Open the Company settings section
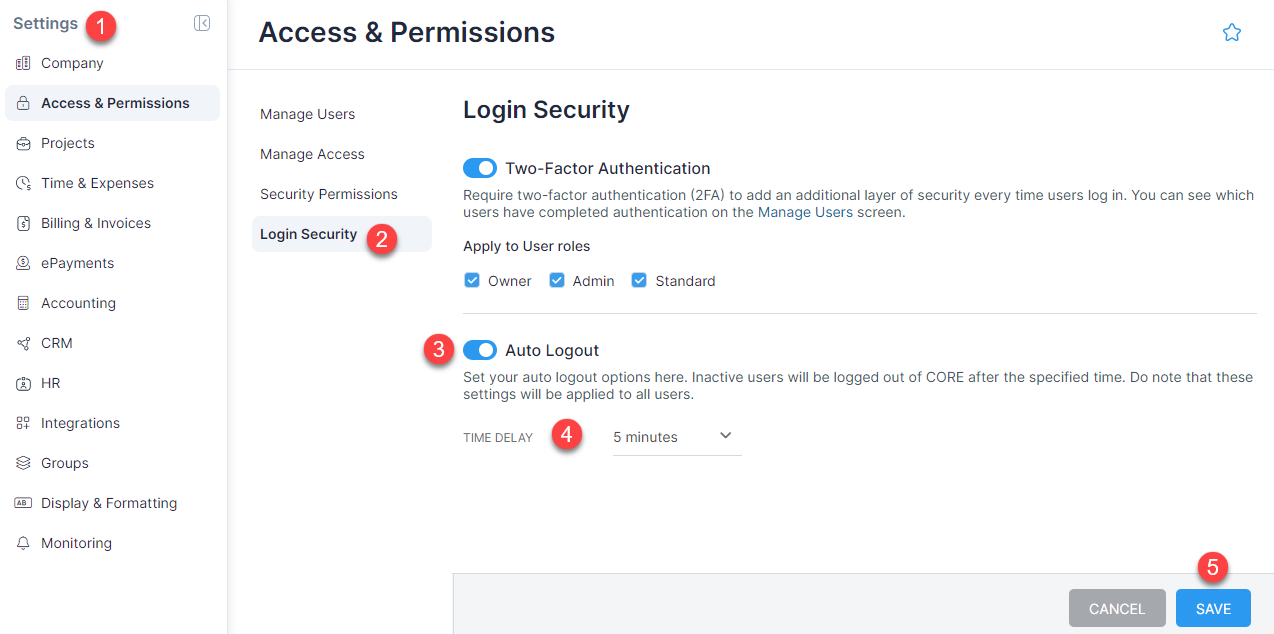The width and height of the screenshot is (1274, 634). (x=71, y=63)
